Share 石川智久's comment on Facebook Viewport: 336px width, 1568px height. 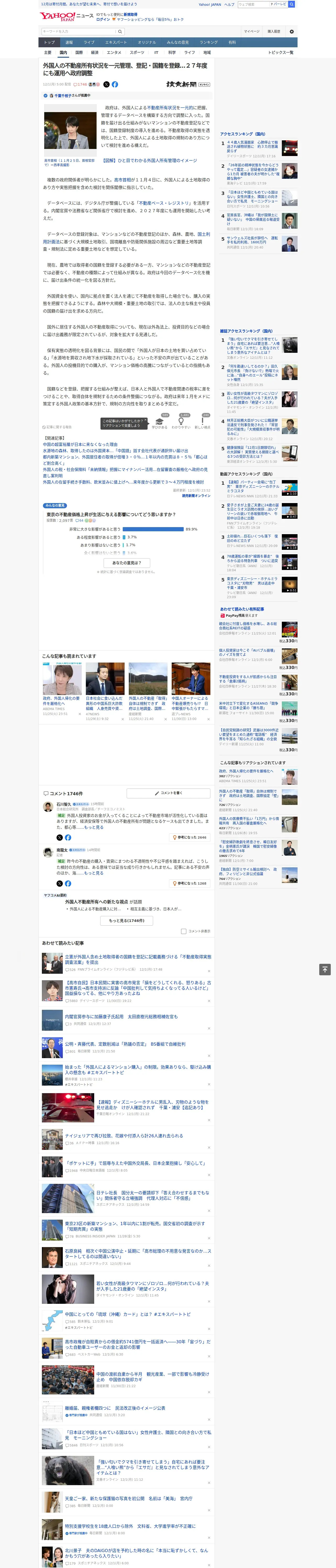pos(68,838)
